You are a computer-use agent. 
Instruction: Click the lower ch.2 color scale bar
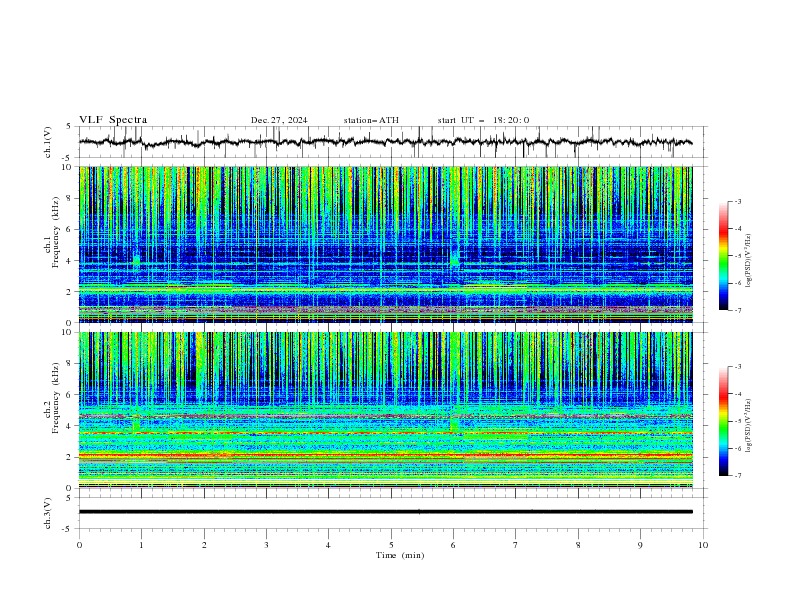723,421
